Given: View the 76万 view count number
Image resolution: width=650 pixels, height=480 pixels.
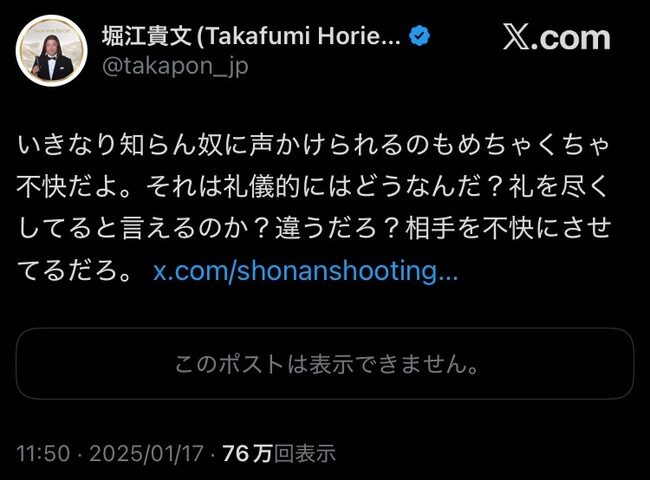Looking at the screenshot, I should click(x=247, y=453).
